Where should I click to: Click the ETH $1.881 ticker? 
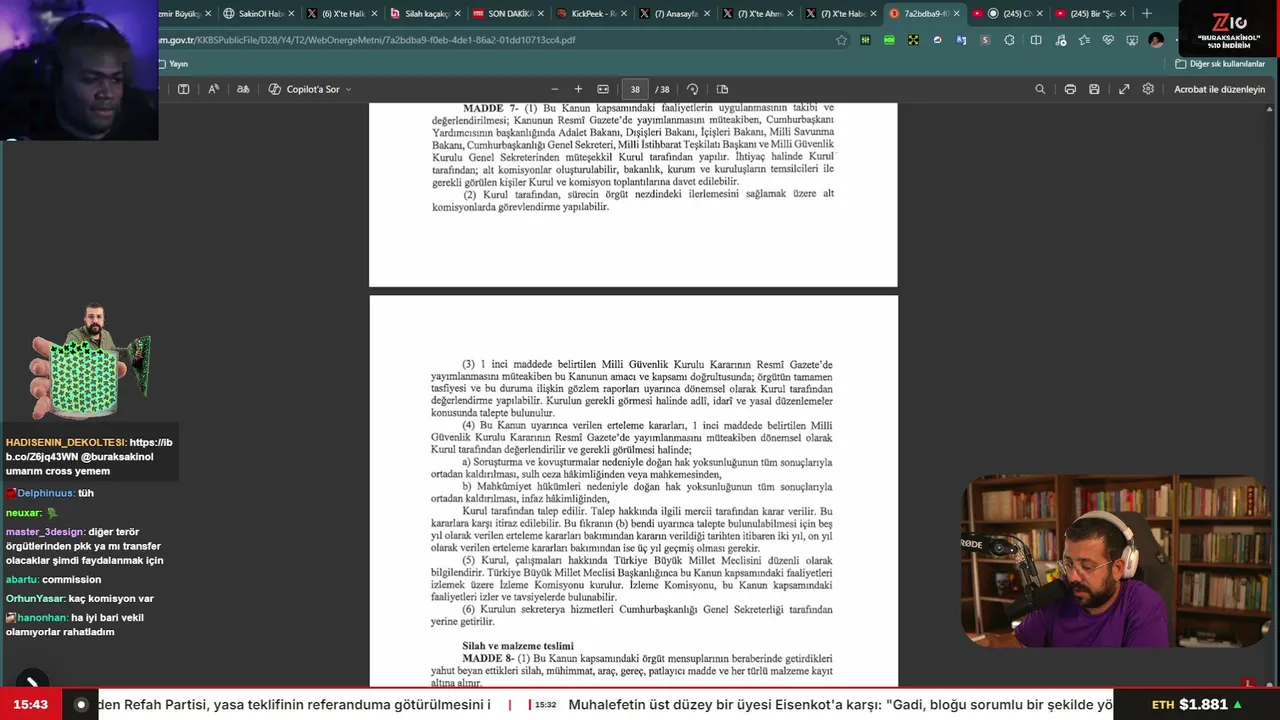[x=1196, y=704]
